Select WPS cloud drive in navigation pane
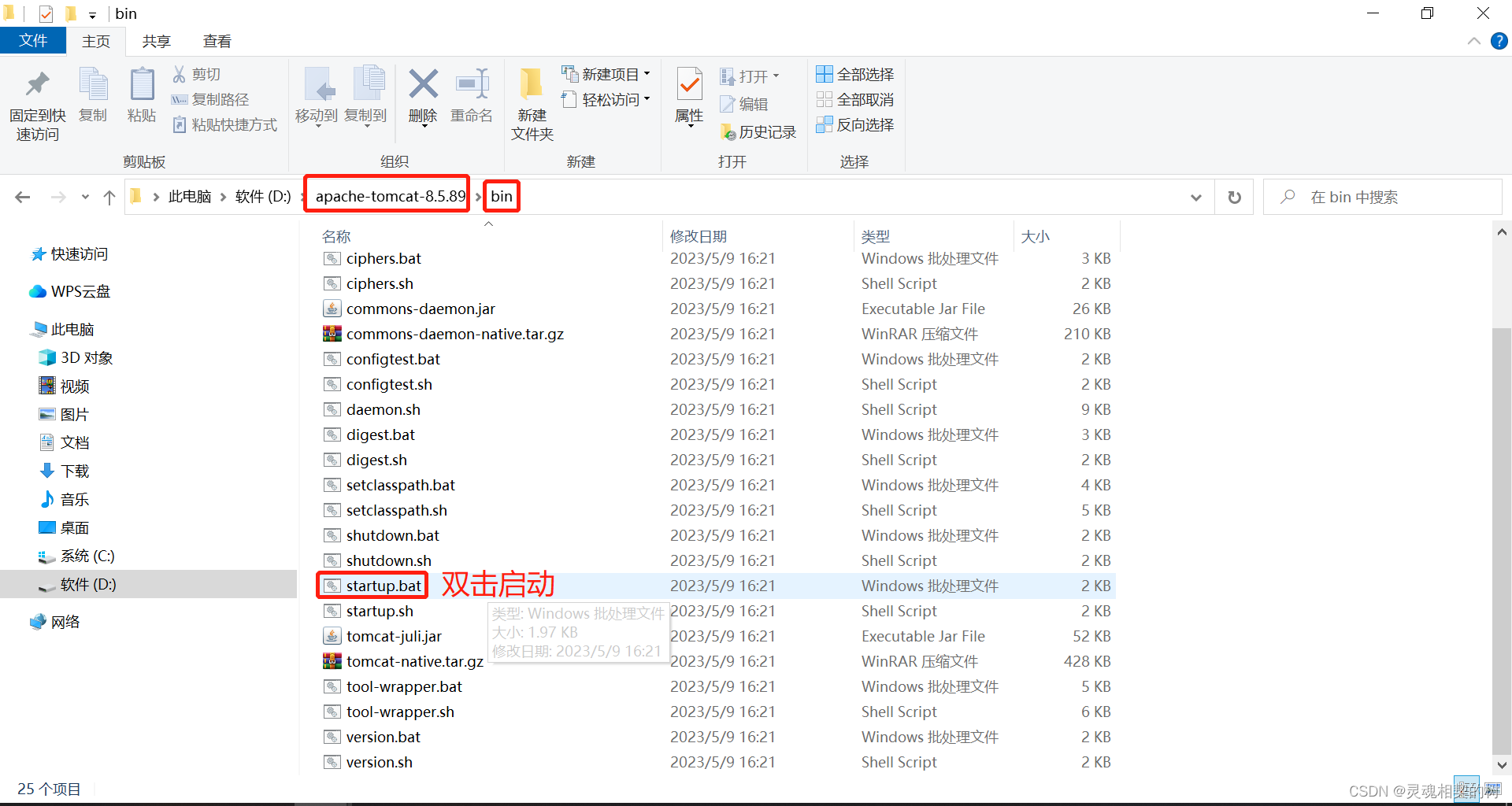This screenshot has width=1512, height=806. point(69,291)
